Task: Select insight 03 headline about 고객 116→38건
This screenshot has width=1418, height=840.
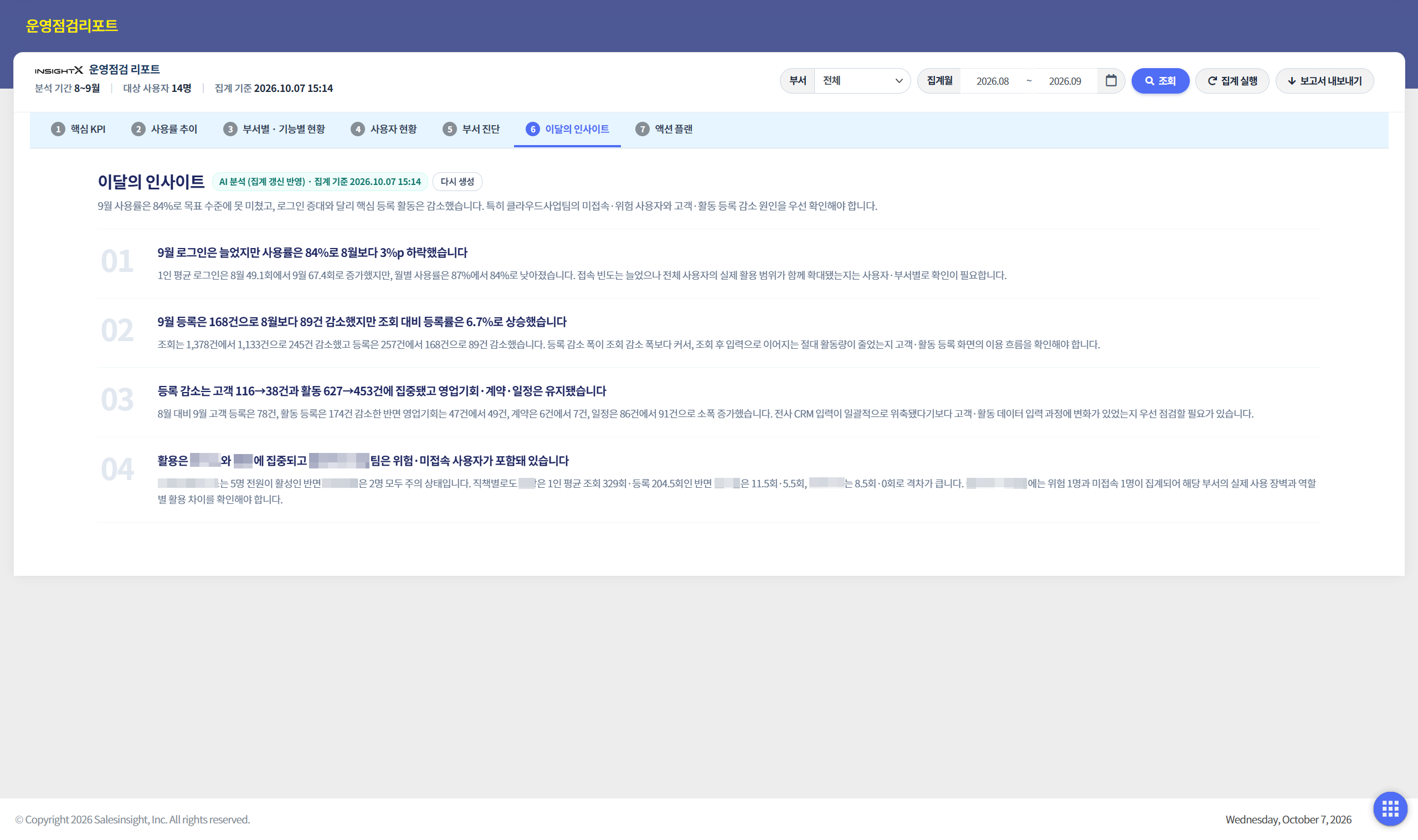Action: [382, 391]
